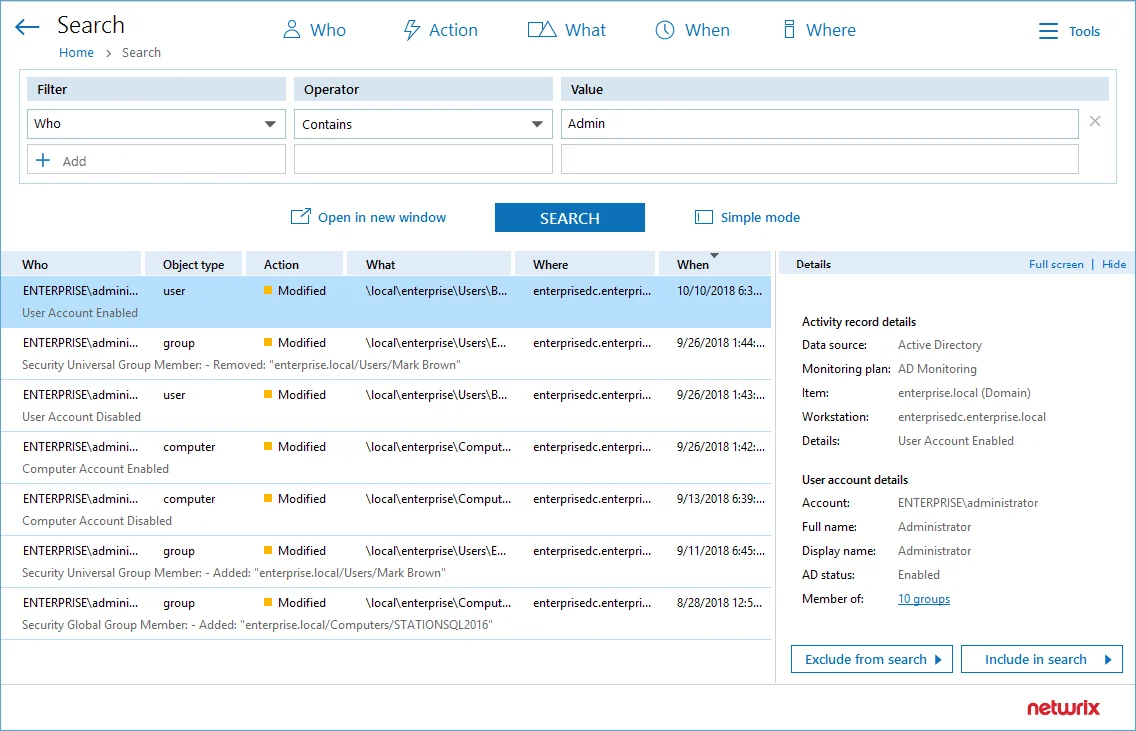Sort results by Object type column

tap(193, 264)
